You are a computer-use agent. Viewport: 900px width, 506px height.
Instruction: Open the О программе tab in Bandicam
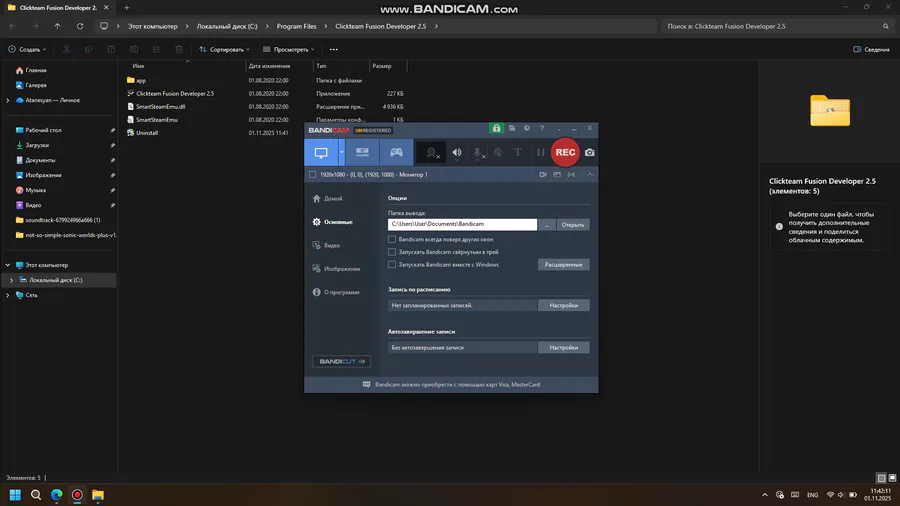(x=336, y=293)
